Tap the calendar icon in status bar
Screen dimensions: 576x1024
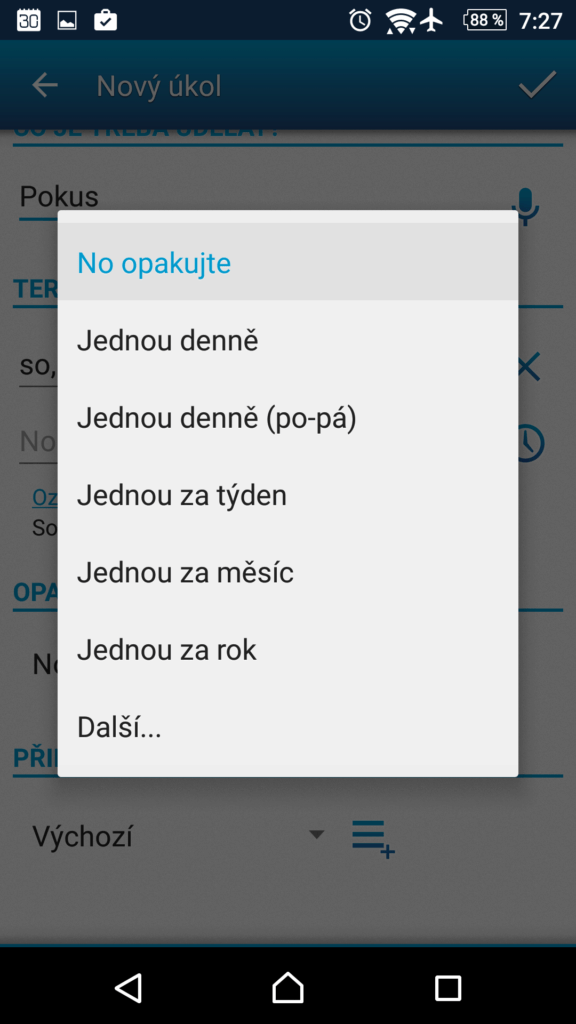click(29, 20)
